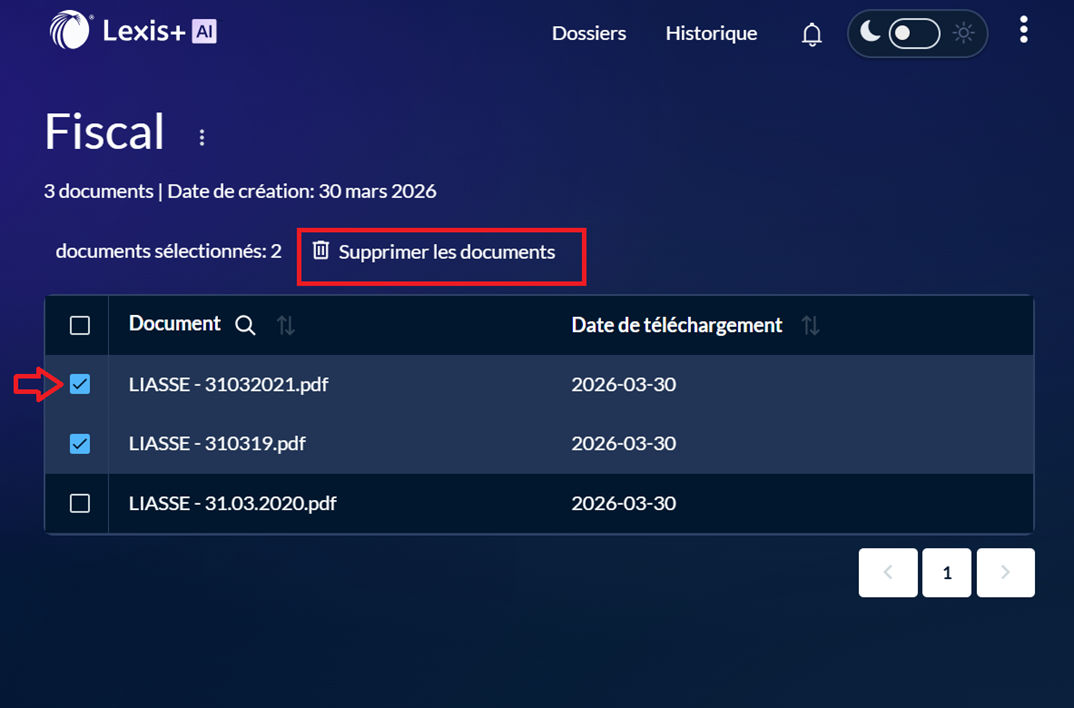Open the notifications bell
This screenshot has width=1074, height=708.
pos(812,35)
